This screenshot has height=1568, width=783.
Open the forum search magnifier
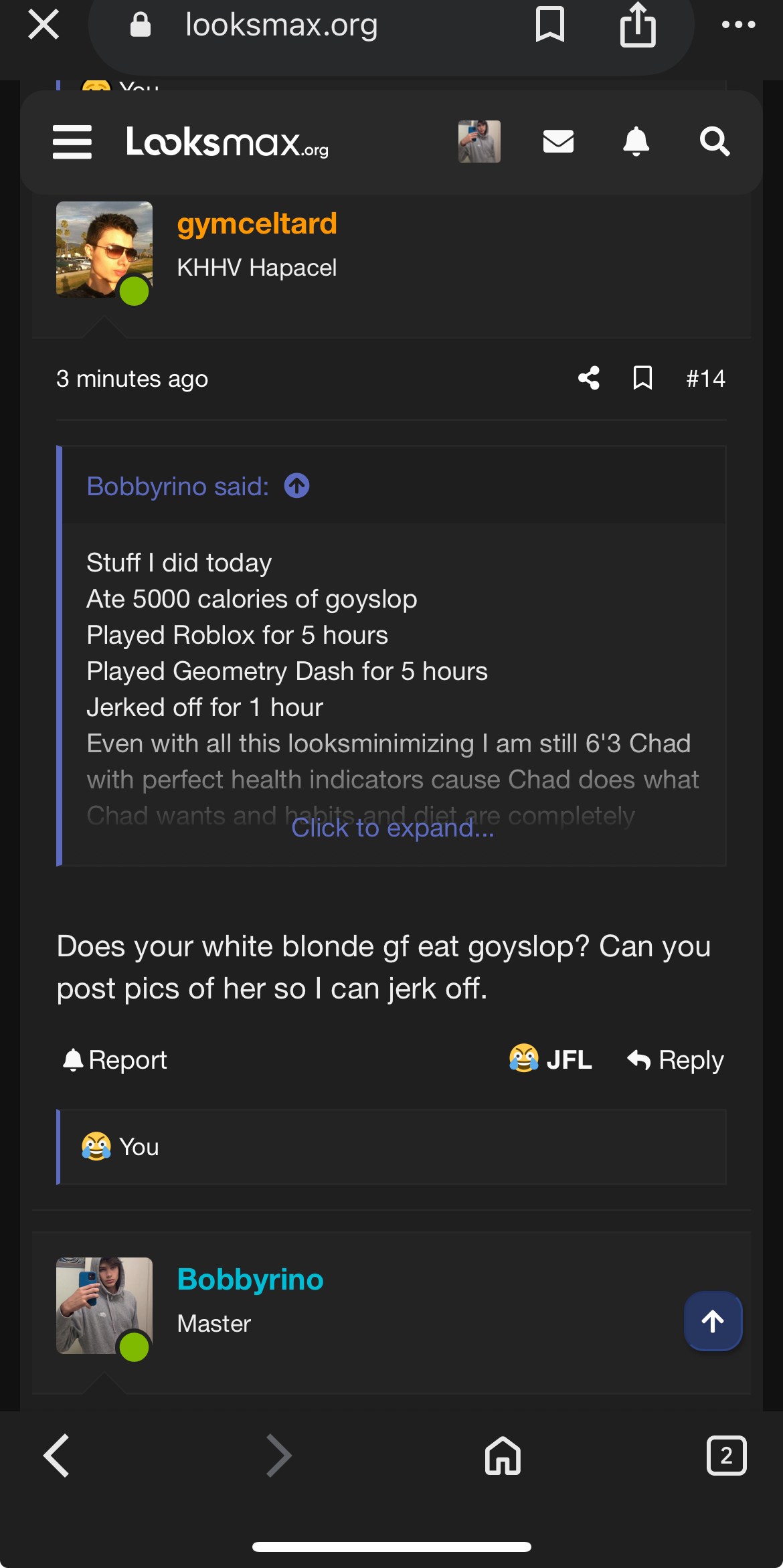pos(714,142)
